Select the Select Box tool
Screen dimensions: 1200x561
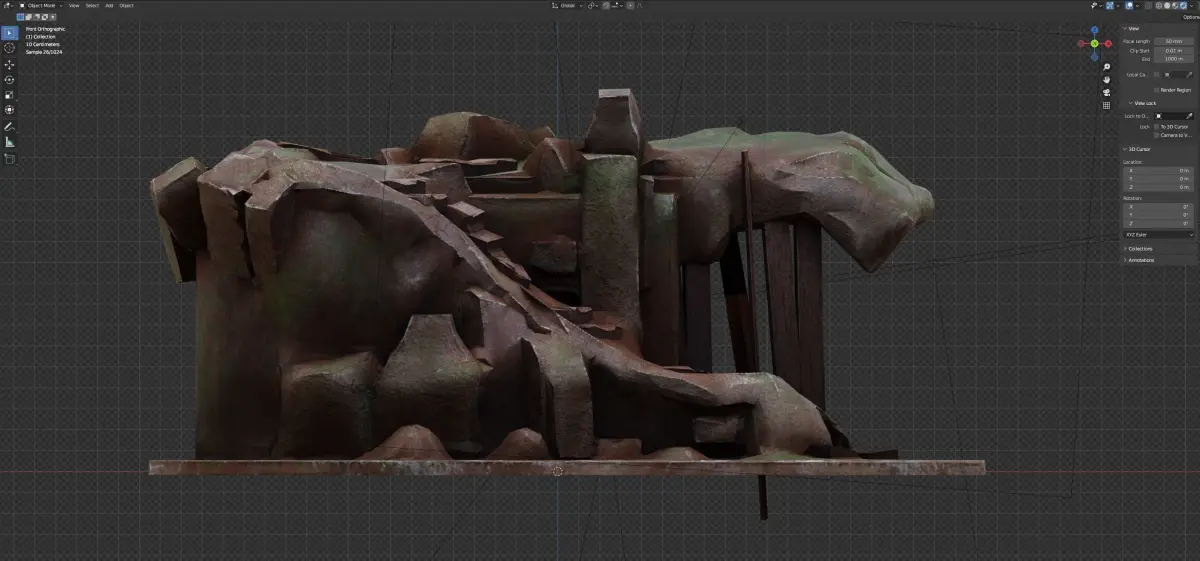[x=9, y=33]
